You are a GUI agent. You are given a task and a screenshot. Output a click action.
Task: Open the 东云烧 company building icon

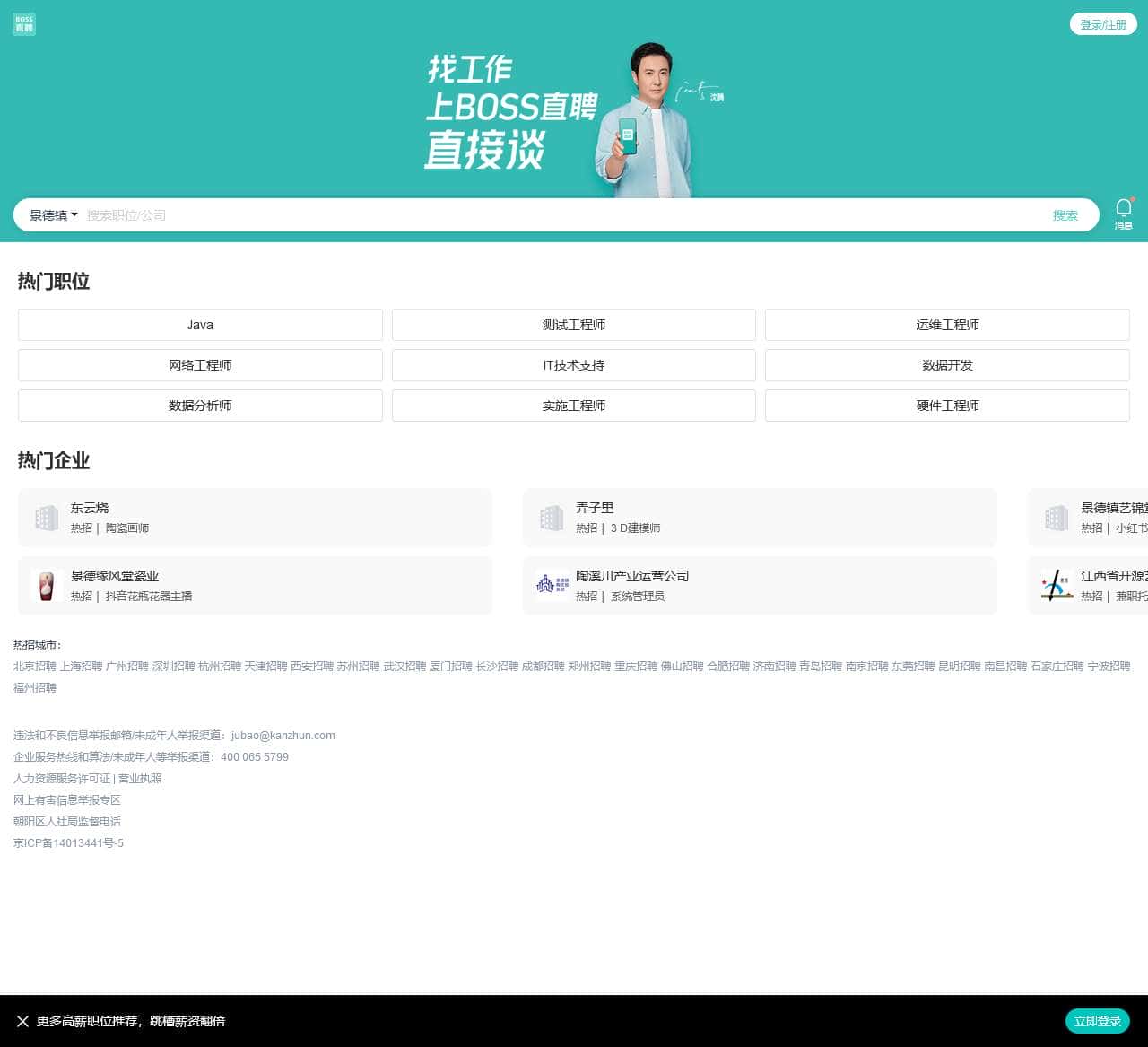click(47, 518)
